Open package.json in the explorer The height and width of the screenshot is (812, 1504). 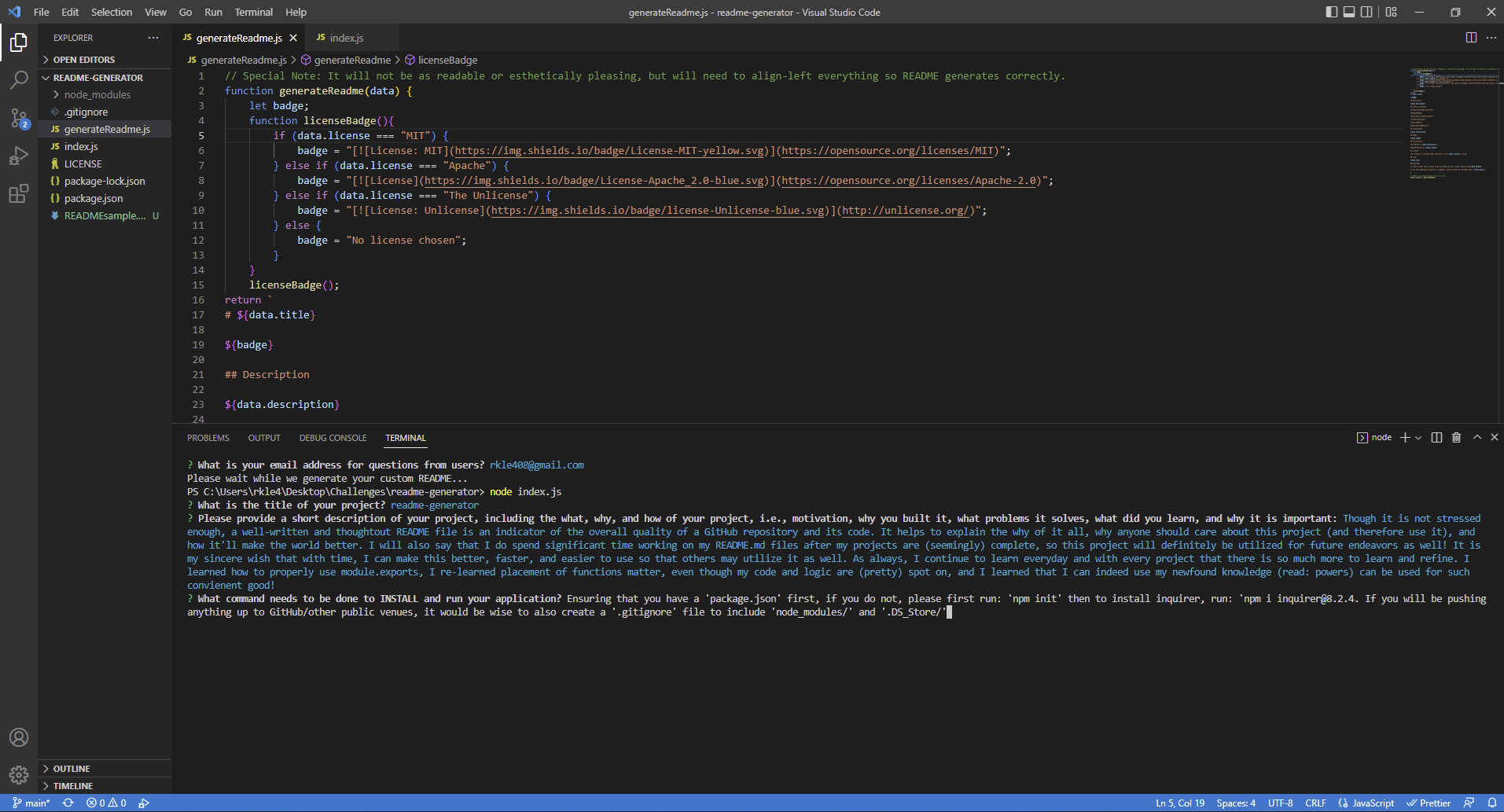(x=105, y=198)
